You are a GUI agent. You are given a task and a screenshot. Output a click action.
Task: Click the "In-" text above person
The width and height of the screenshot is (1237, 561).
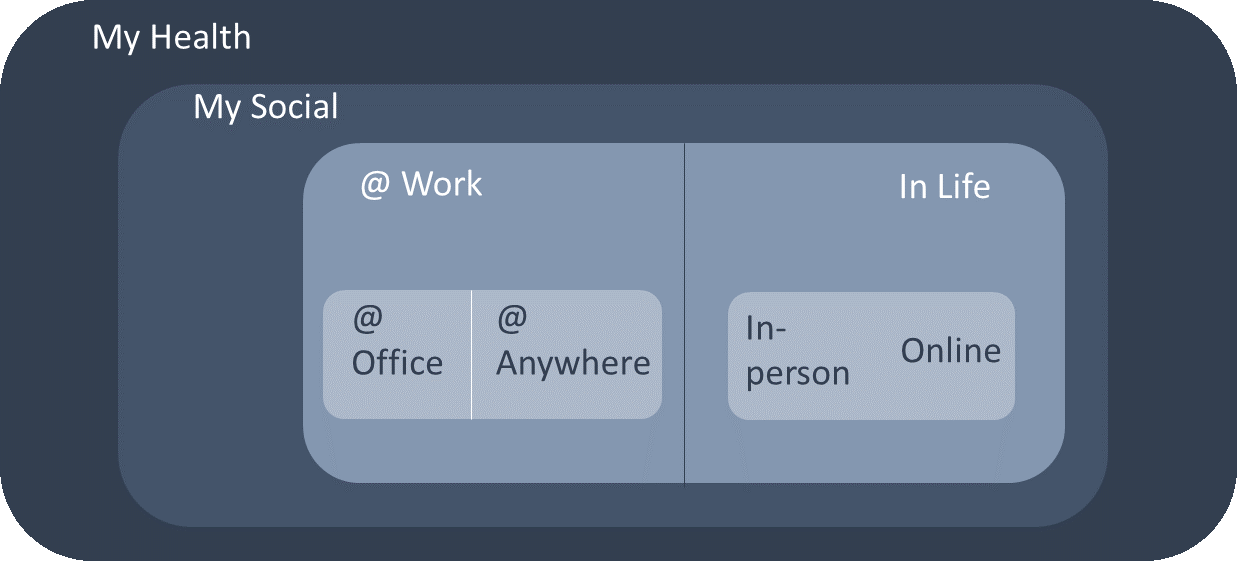coord(767,328)
